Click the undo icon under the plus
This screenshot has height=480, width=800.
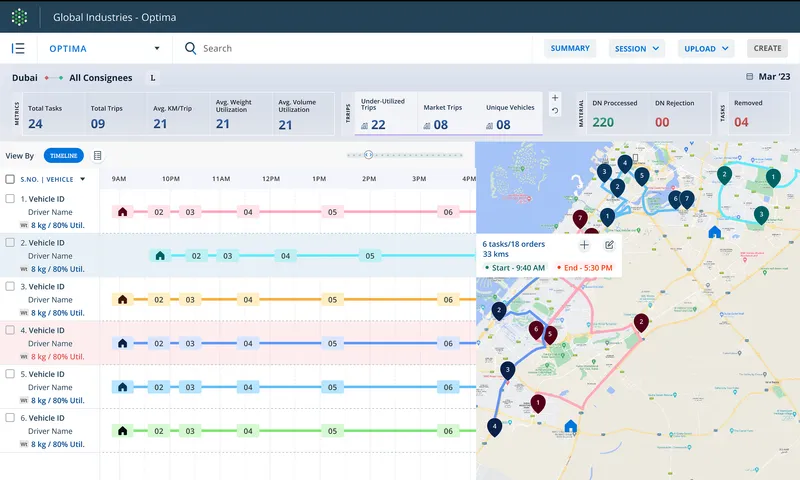[555, 111]
